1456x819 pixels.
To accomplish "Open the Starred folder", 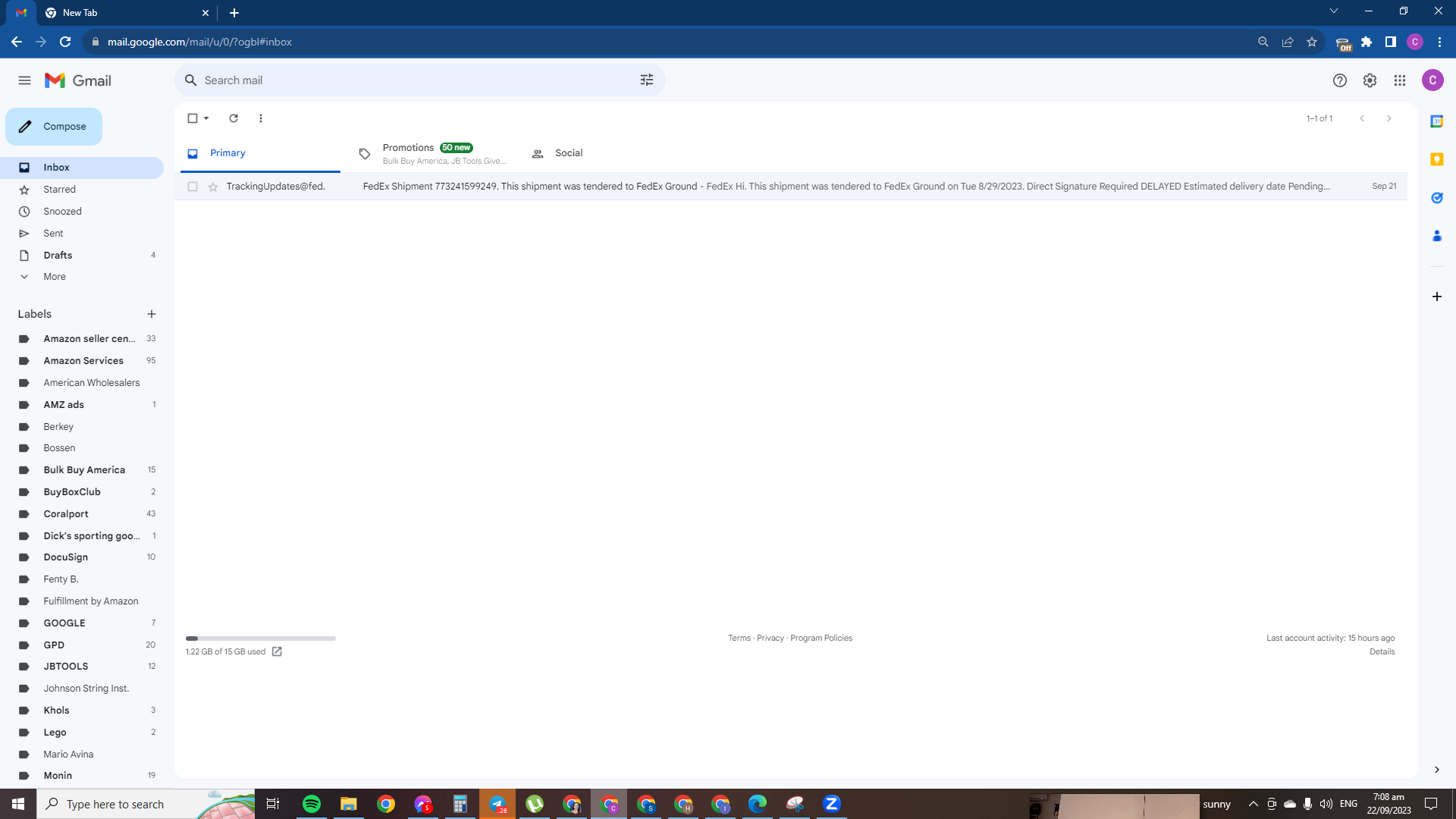I will [82, 190].
